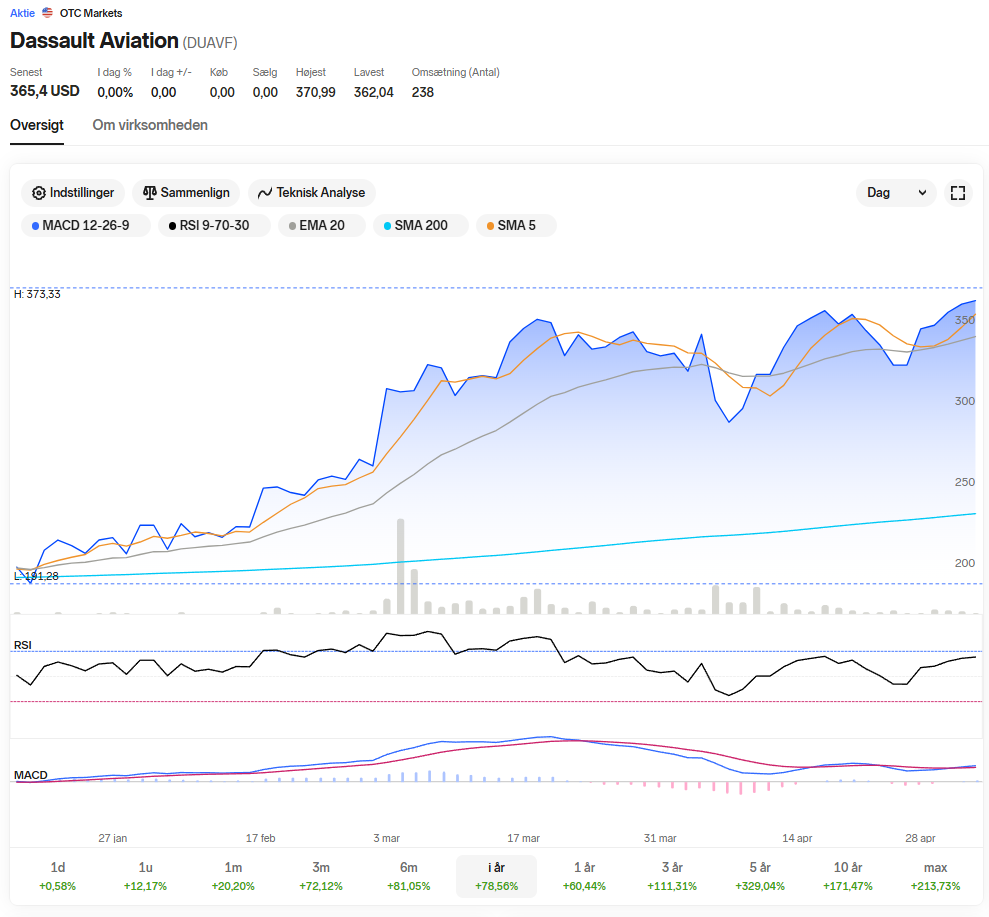Viewport: 989px width, 917px height.
Task: Open fullscreen chart view icon
Action: [x=957, y=193]
